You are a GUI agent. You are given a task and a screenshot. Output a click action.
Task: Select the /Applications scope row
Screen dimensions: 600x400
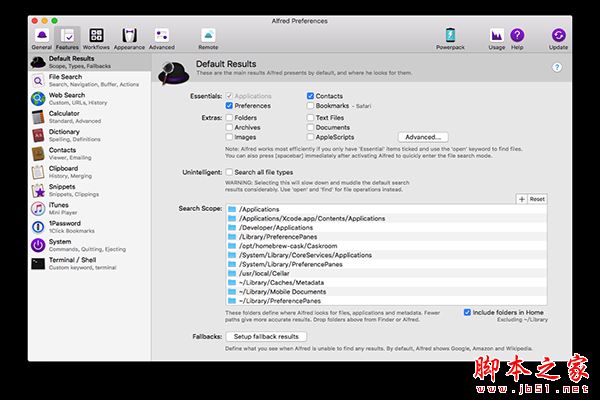[x=386, y=209]
